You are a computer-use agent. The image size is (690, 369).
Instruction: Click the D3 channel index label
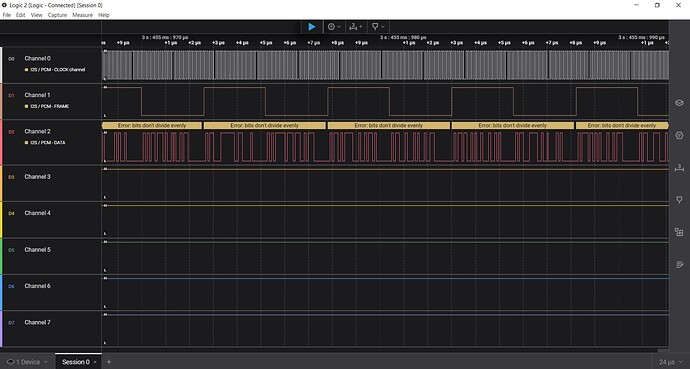pyautogui.click(x=11, y=177)
